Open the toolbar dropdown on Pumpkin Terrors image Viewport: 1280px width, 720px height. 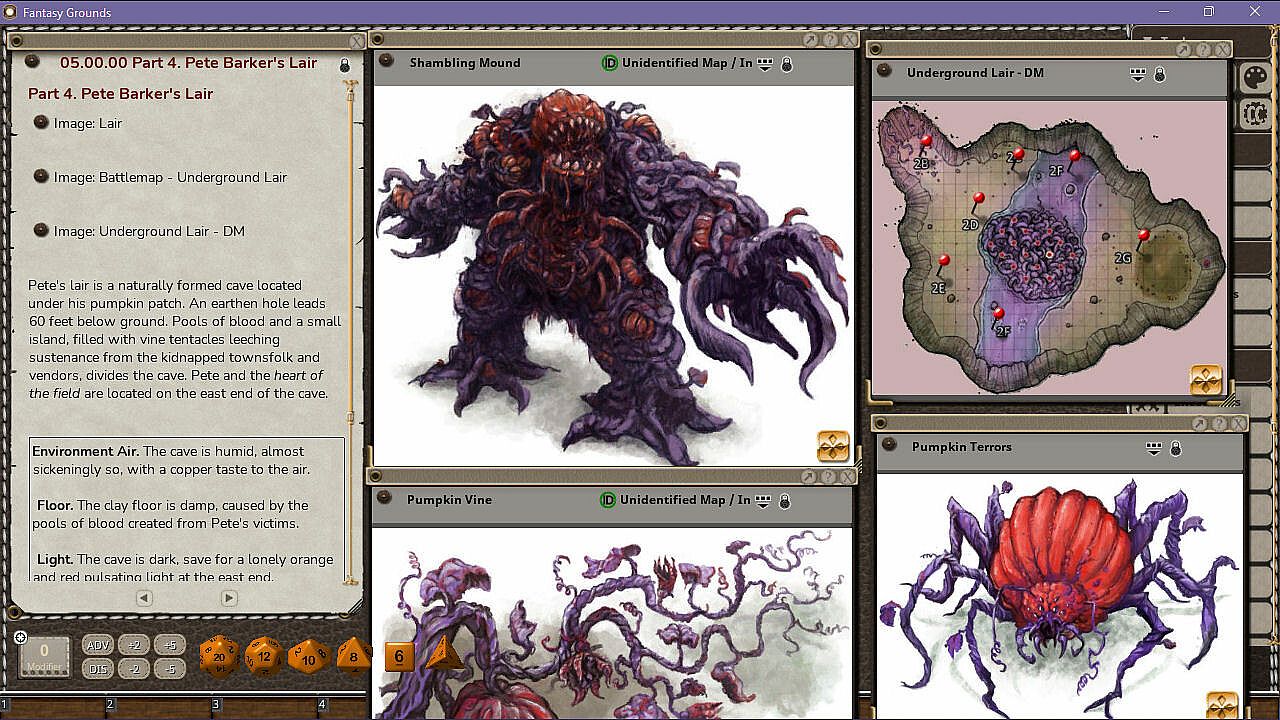point(1154,448)
